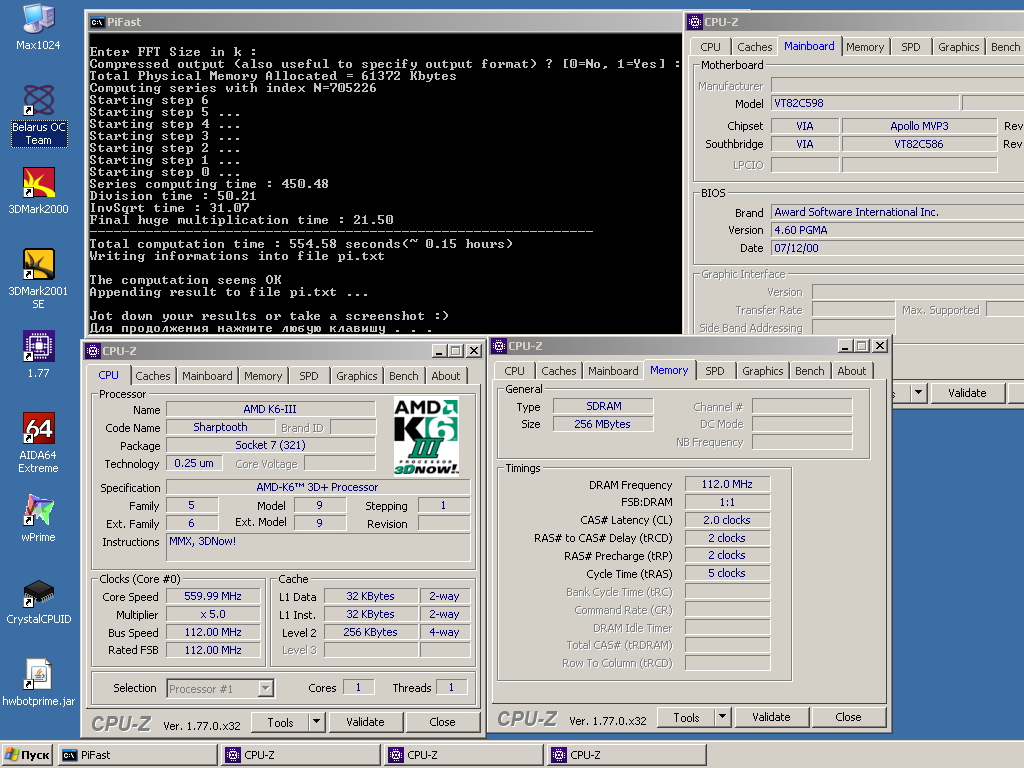Viewport: 1024px width, 768px height.
Task: Click the VT82C598 mainboard model field
Action: point(865,103)
